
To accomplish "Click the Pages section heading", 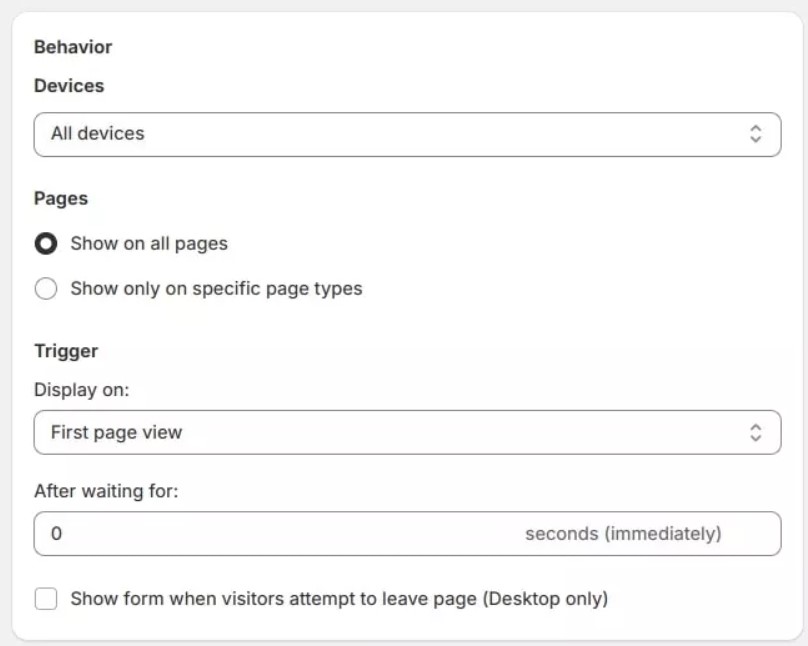I will (x=60, y=198).
